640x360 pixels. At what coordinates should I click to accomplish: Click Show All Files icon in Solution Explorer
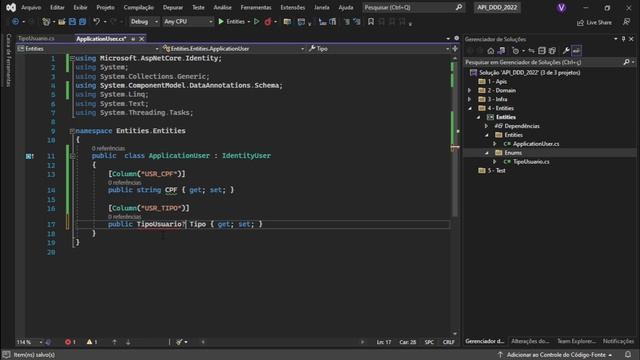point(552,51)
